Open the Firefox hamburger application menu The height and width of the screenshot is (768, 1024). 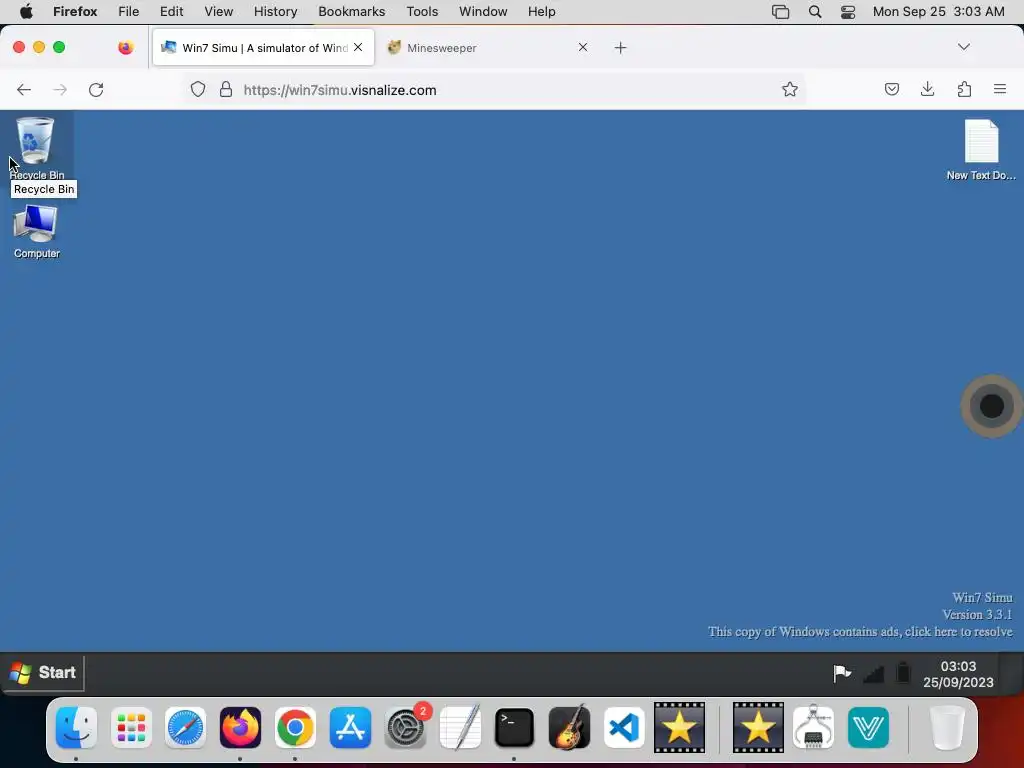(x=1000, y=89)
